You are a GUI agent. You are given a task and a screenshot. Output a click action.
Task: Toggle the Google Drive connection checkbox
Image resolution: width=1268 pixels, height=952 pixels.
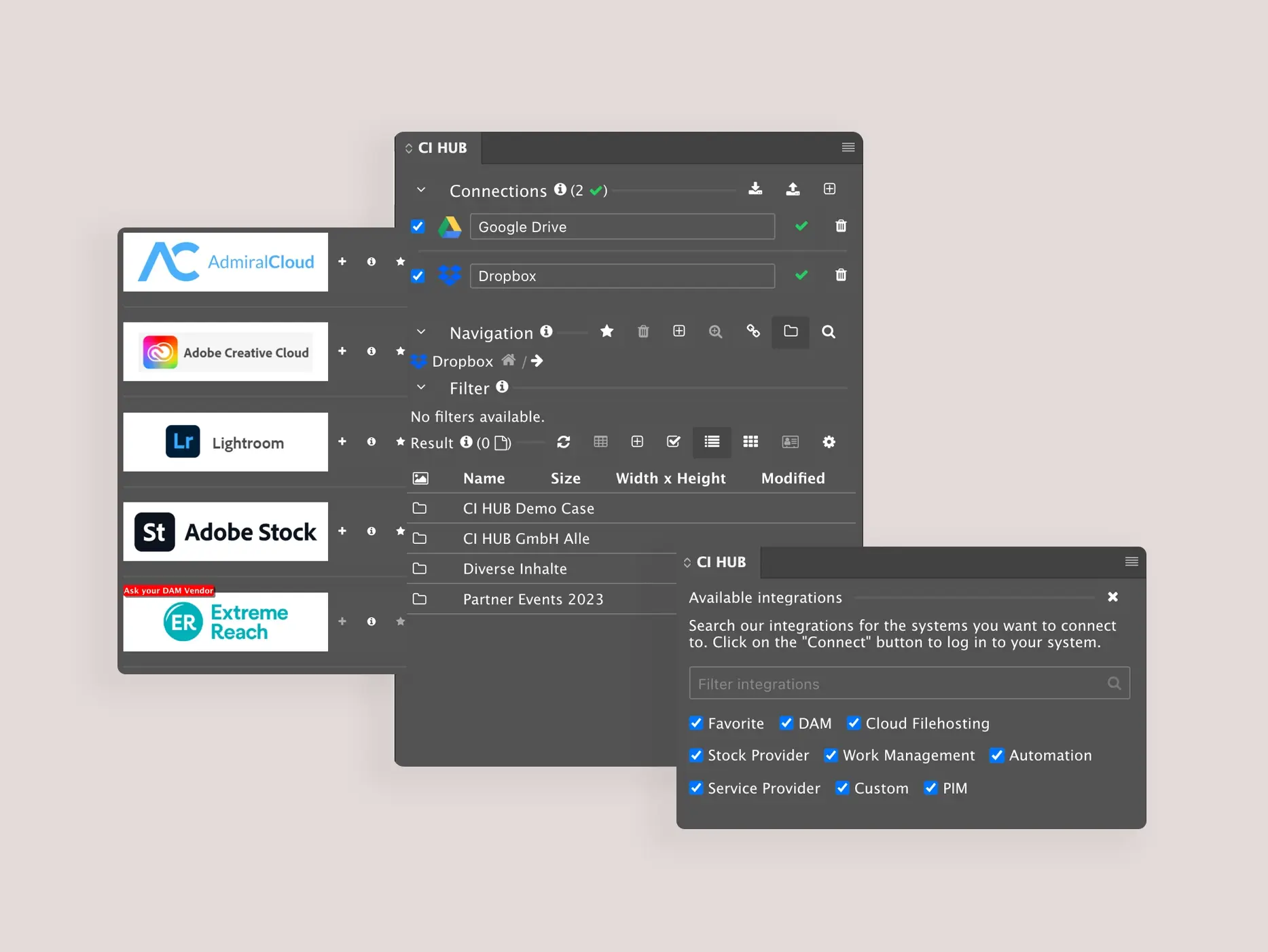point(418,226)
